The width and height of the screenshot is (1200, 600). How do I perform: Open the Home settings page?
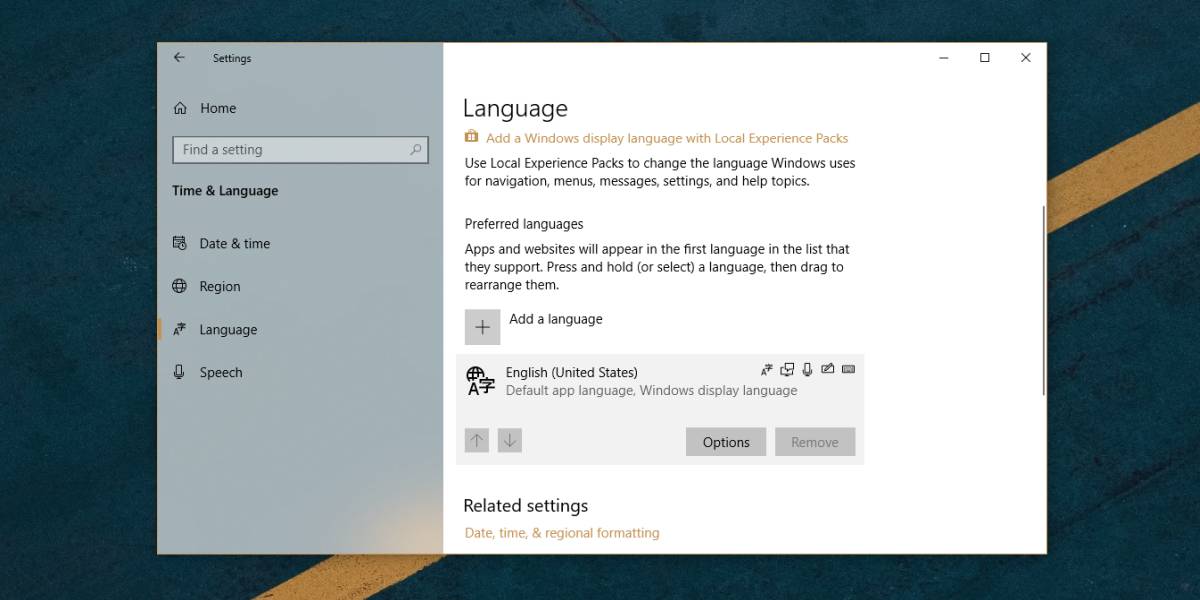click(x=205, y=108)
